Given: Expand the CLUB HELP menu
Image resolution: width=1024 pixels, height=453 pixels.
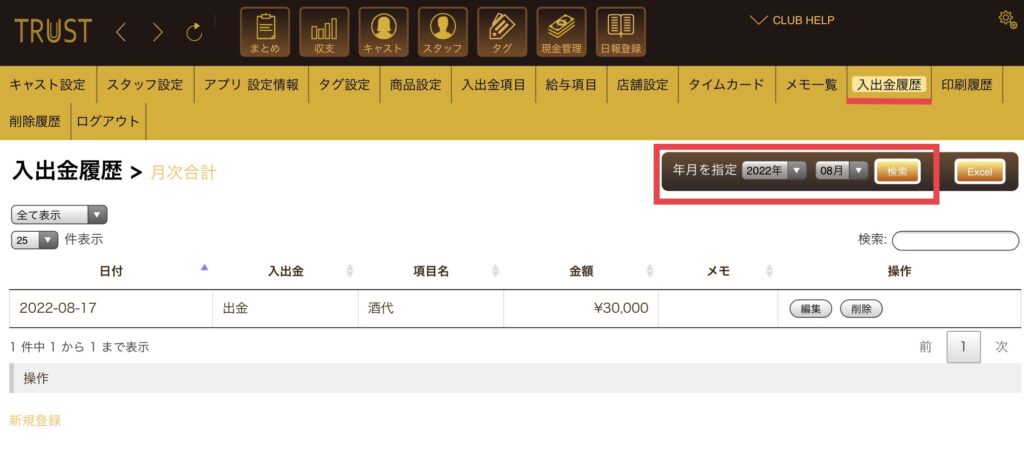Looking at the screenshot, I should (792, 20).
